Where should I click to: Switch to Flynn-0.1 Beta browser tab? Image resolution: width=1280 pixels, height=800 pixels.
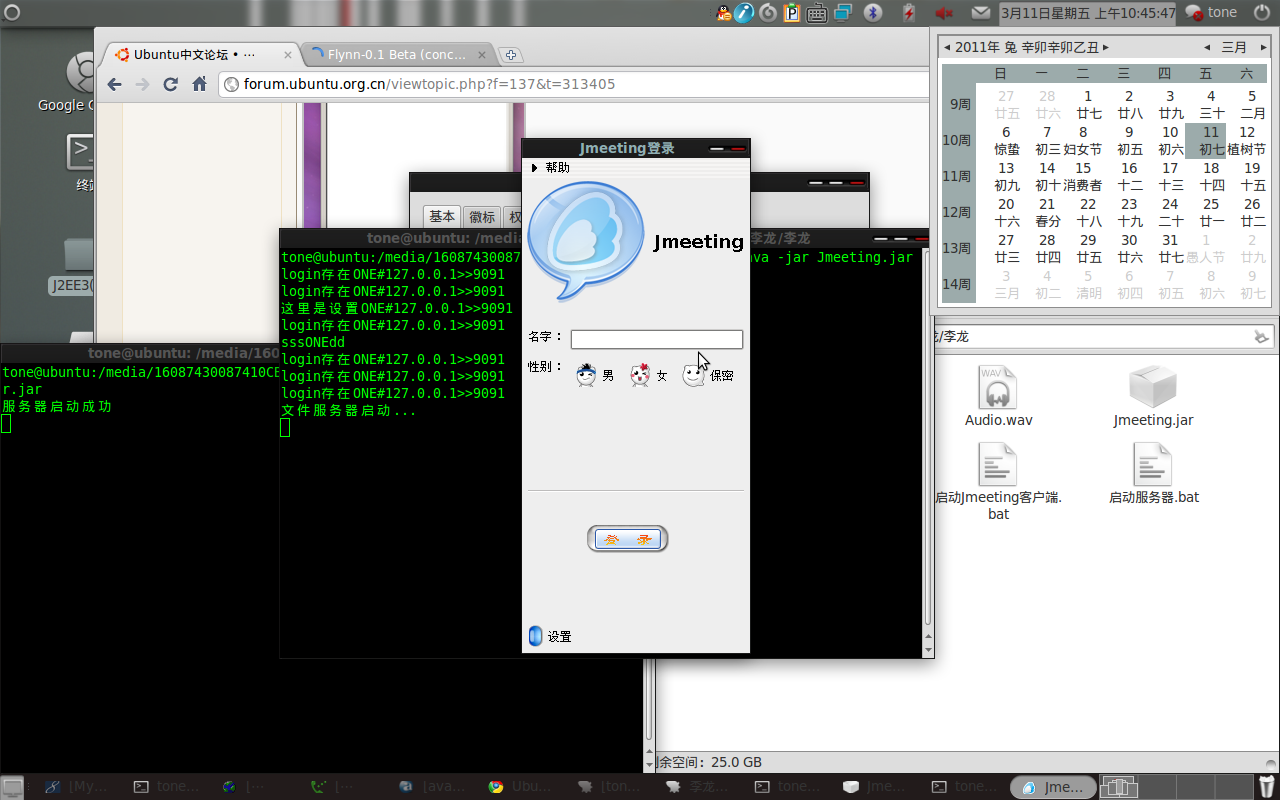[397, 55]
